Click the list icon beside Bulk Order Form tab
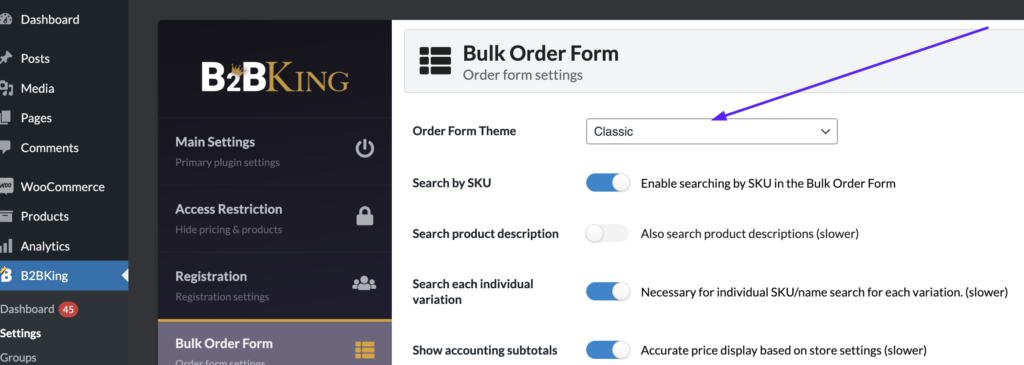Screen dimensions: 1024x365 click(x=364, y=350)
